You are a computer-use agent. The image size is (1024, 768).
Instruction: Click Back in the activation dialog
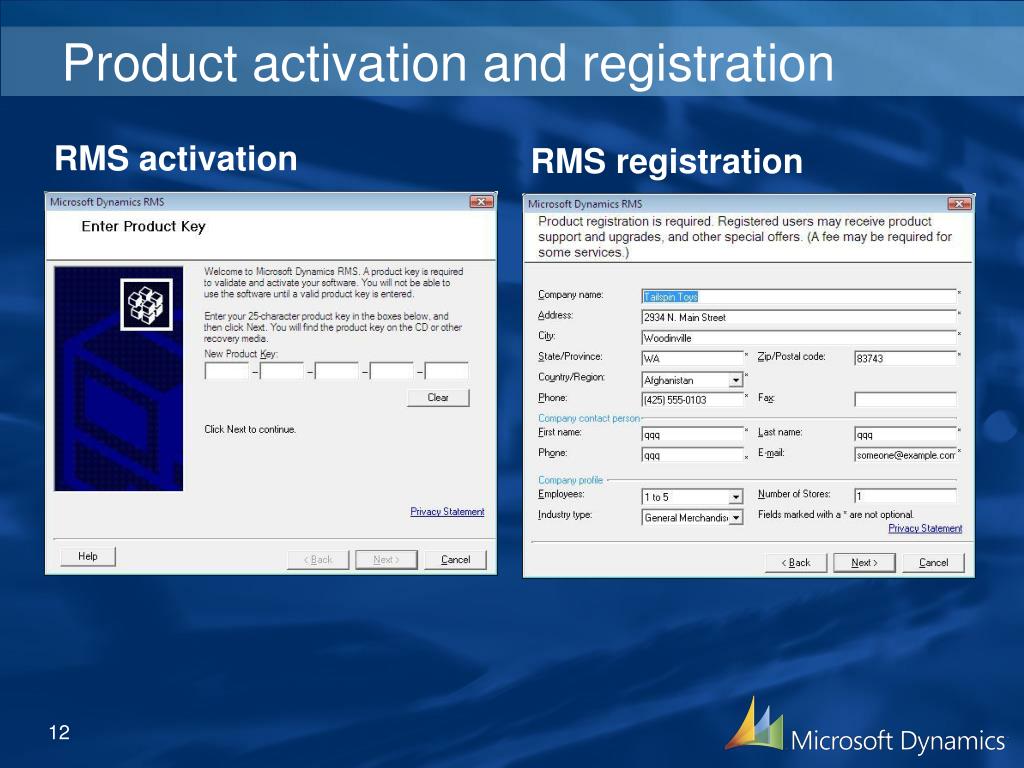click(318, 560)
